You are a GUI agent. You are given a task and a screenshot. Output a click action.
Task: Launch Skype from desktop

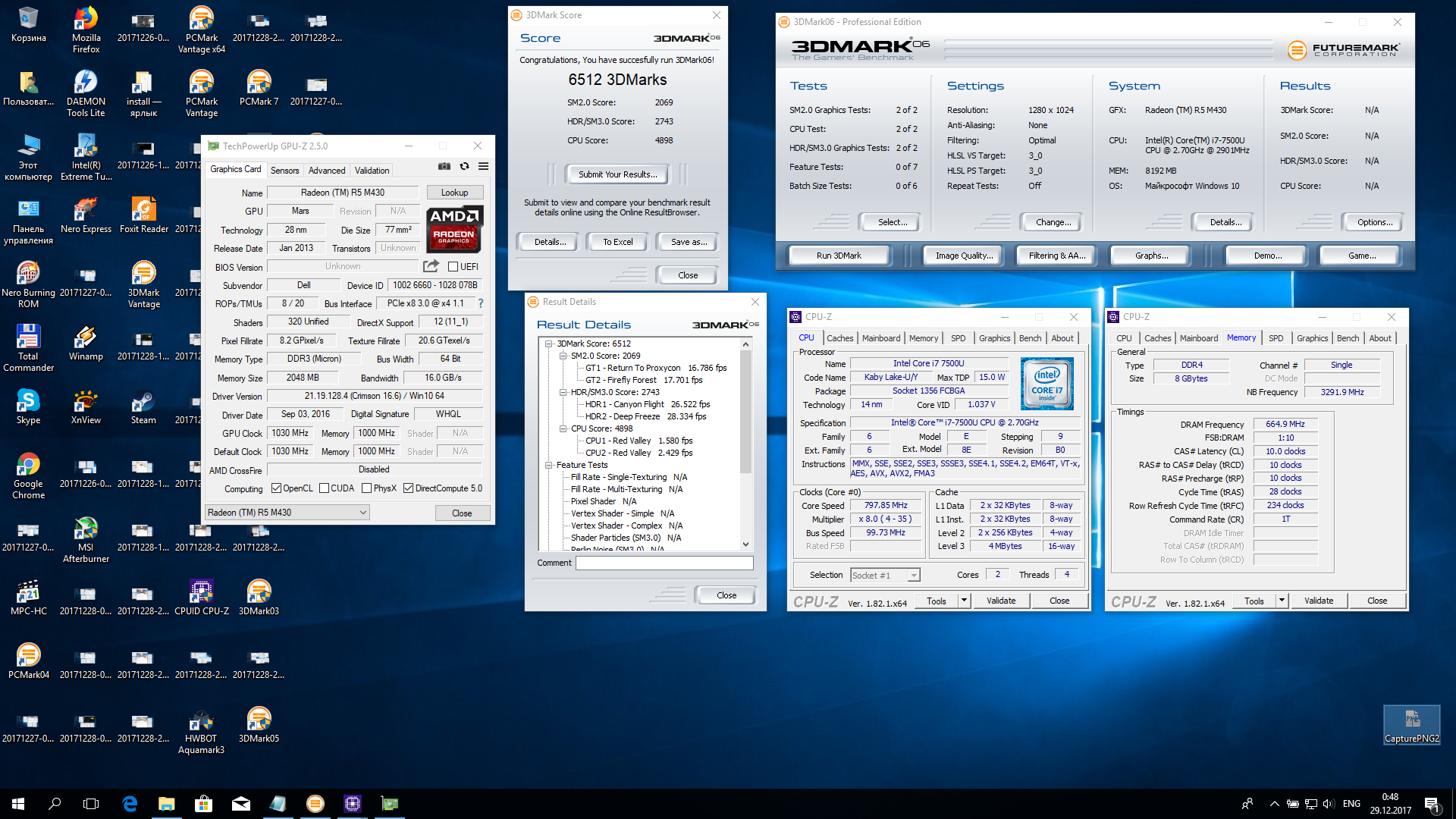[28, 406]
